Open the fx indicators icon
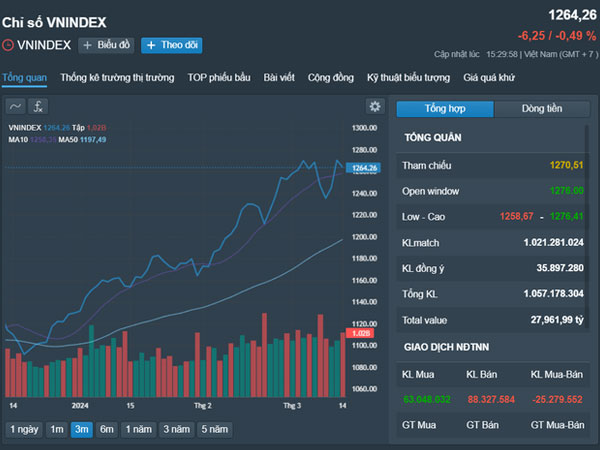The image size is (600, 450). 38,106
